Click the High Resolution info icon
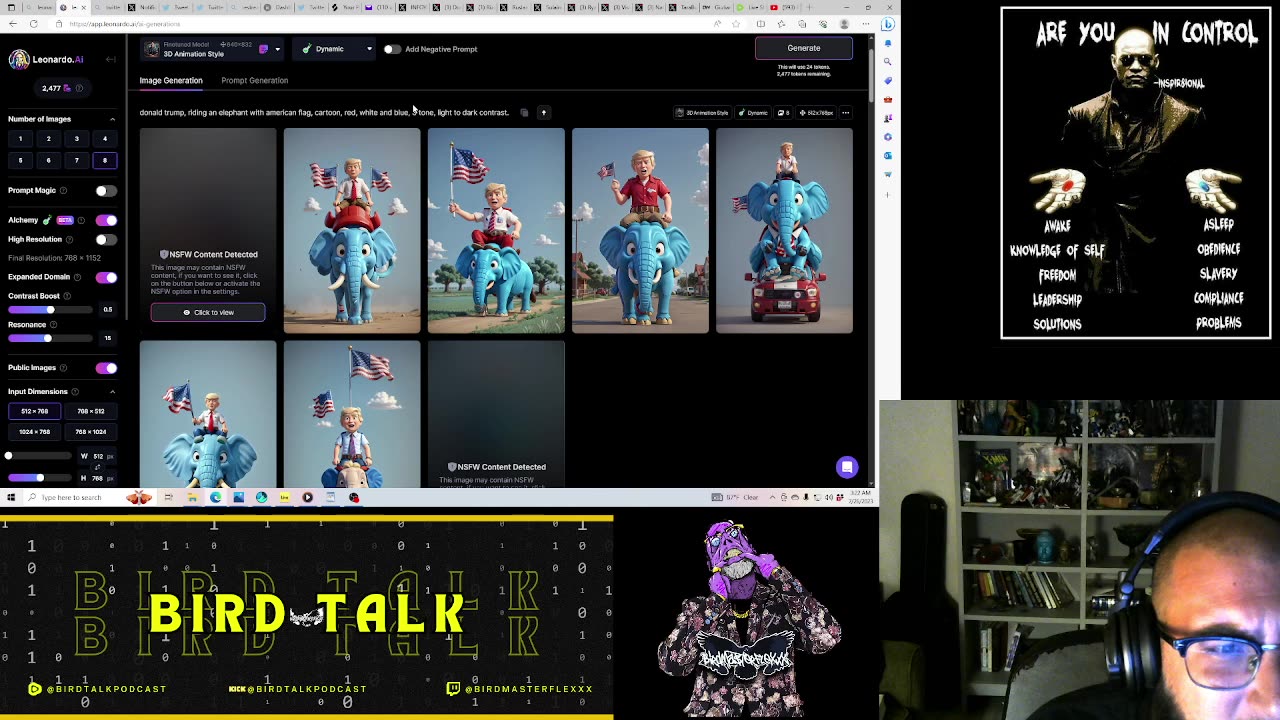 click(69, 239)
